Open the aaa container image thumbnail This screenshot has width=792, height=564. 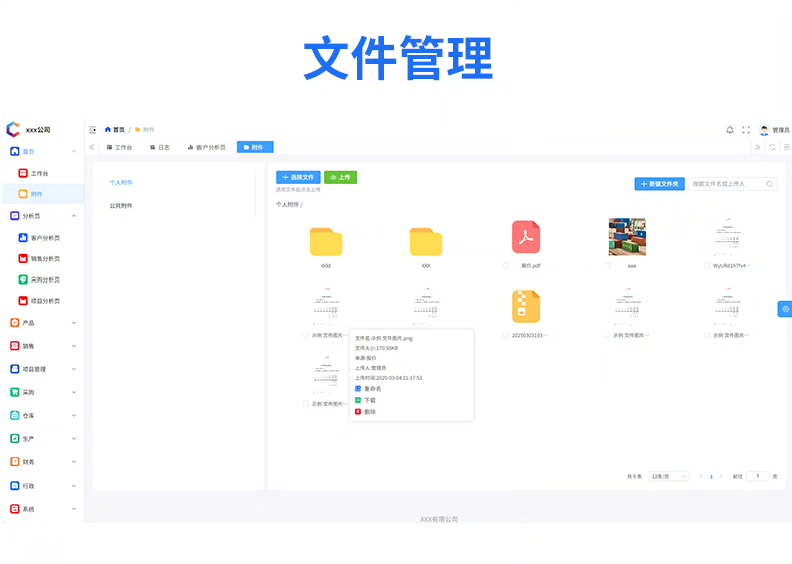[627, 237]
